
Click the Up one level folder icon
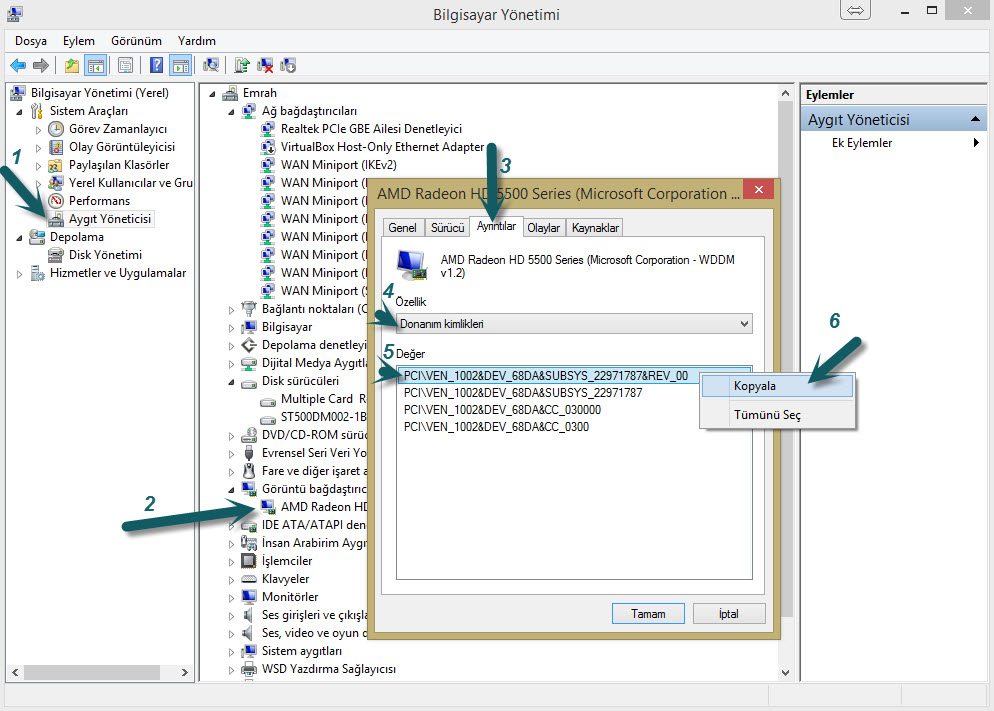click(x=72, y=65)
